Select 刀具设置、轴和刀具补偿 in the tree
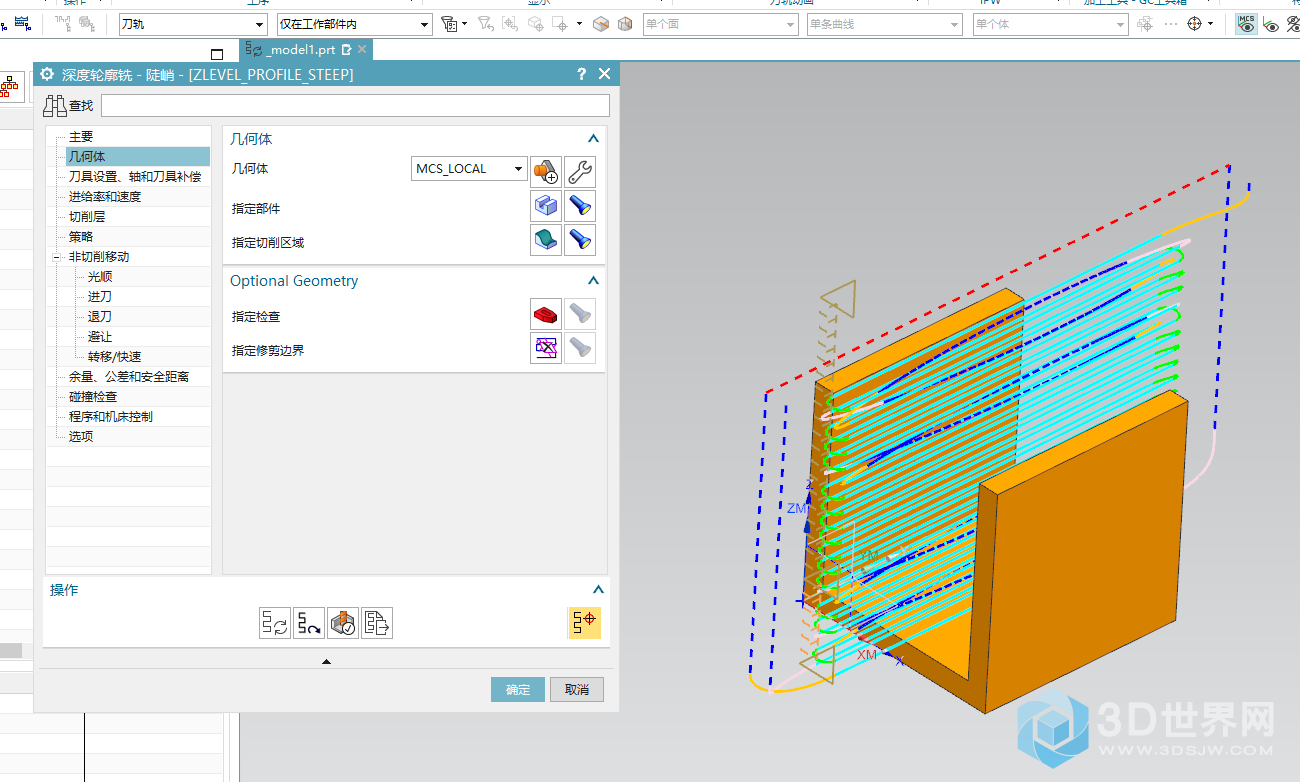The image size is (1300, 782). pyautogui.click(x=134, y=177)
